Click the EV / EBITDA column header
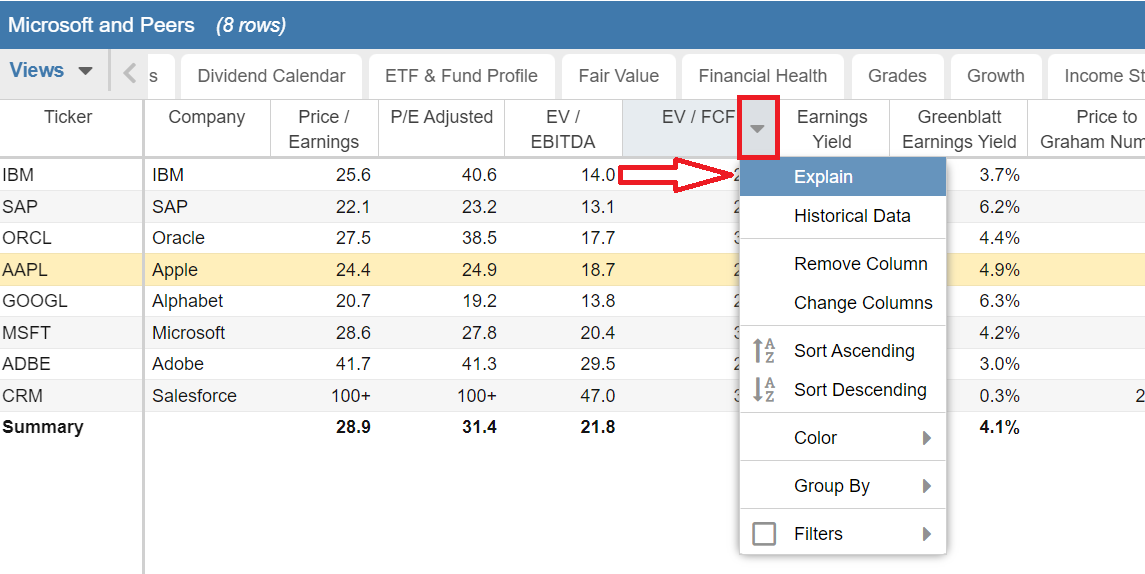 (563, 129)
